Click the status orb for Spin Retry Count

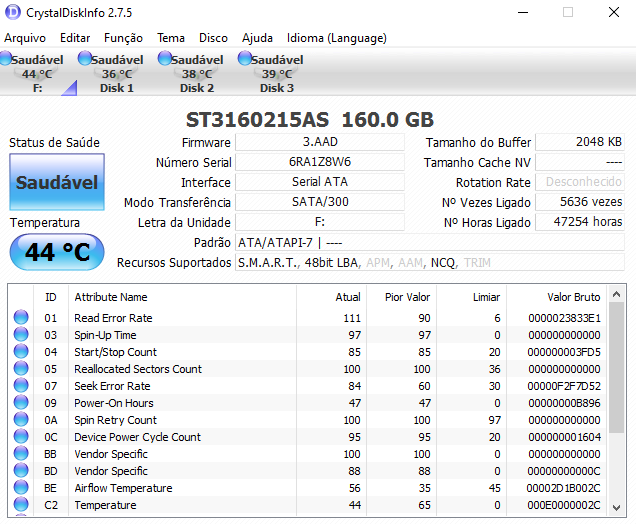point(21,420)
